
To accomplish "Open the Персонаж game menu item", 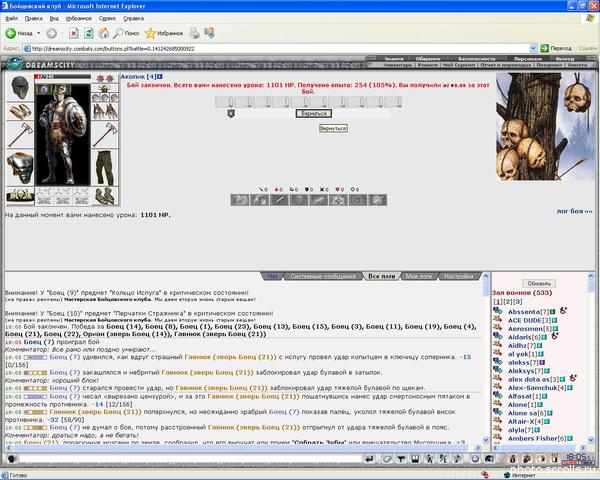I will (x=528, y=59).
